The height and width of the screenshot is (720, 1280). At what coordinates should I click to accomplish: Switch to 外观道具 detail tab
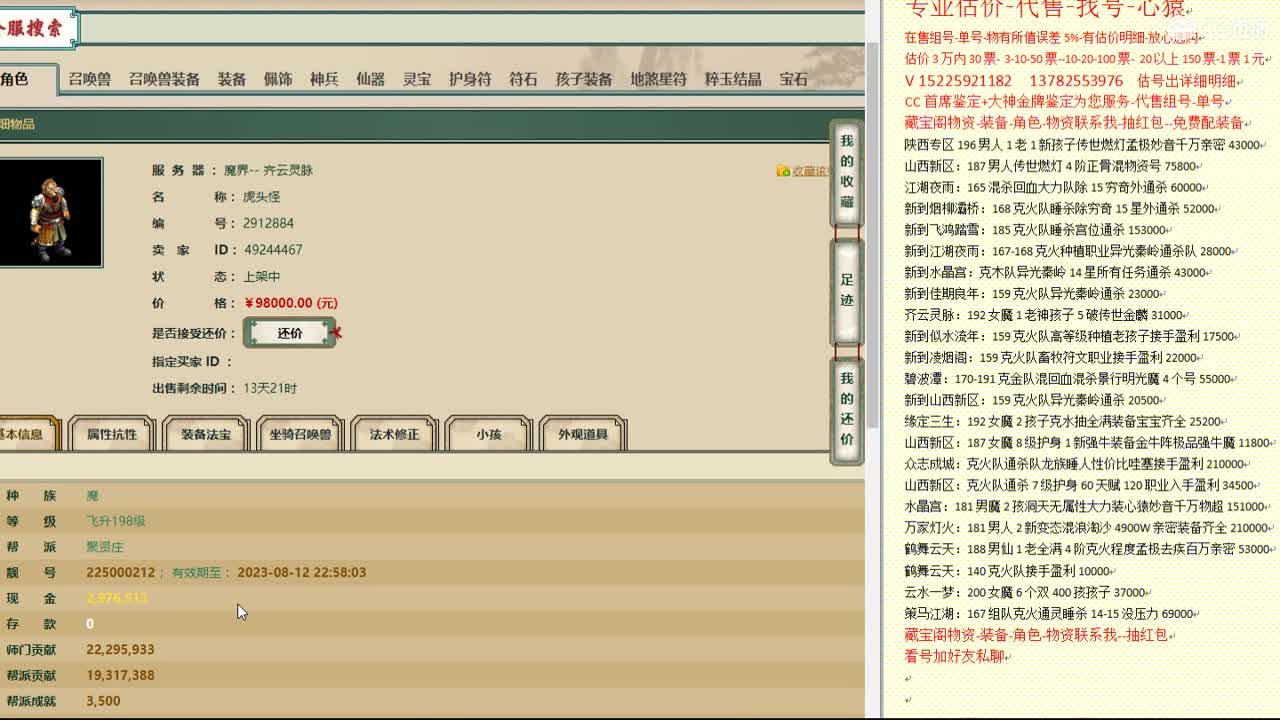583,434
